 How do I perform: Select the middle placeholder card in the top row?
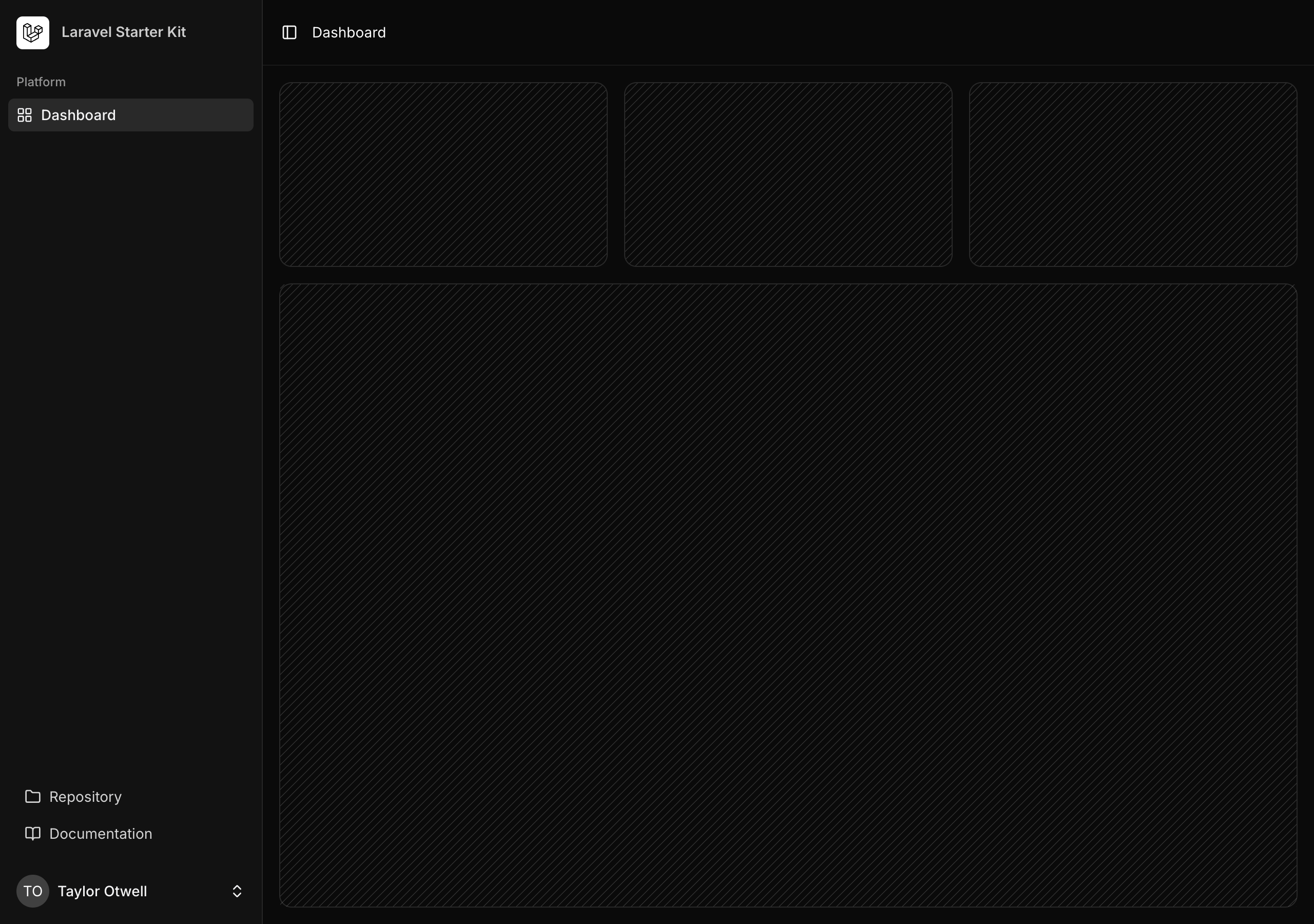click(788, 174)
